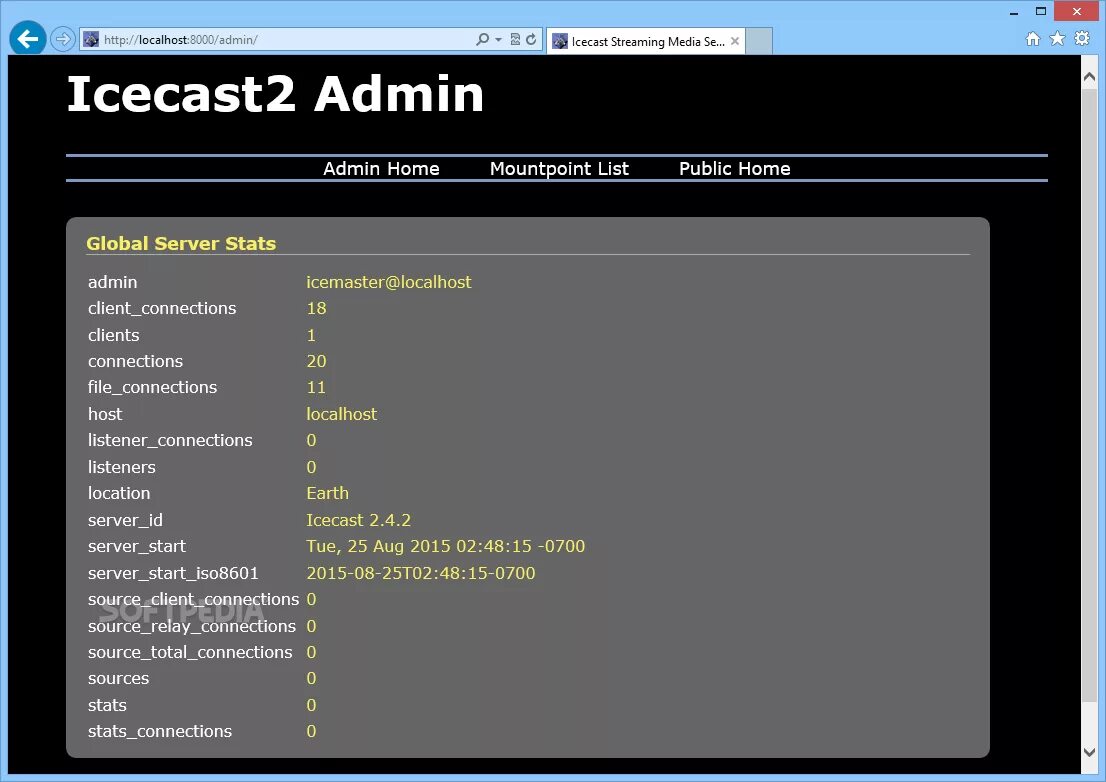Open the Public Home link
1106x782 pixels.
click(734, 169)
